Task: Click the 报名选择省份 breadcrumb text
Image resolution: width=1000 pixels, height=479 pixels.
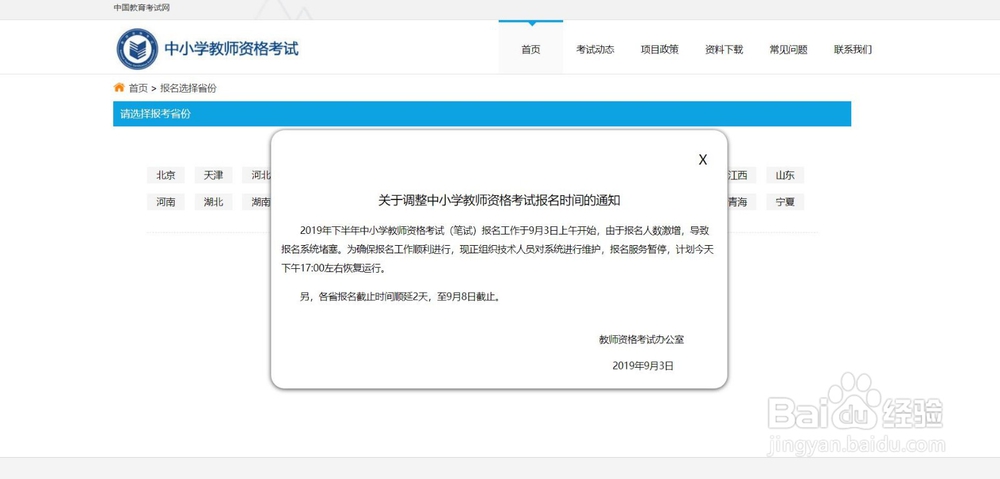Action: (188, 88)
